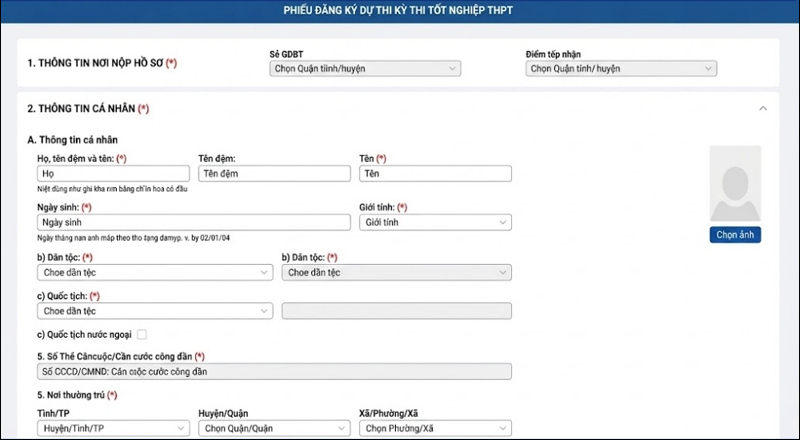Screen dimensions: 800x440
Task: Open the Quốc tịch dropdown
Action: (x=155, y=311)
